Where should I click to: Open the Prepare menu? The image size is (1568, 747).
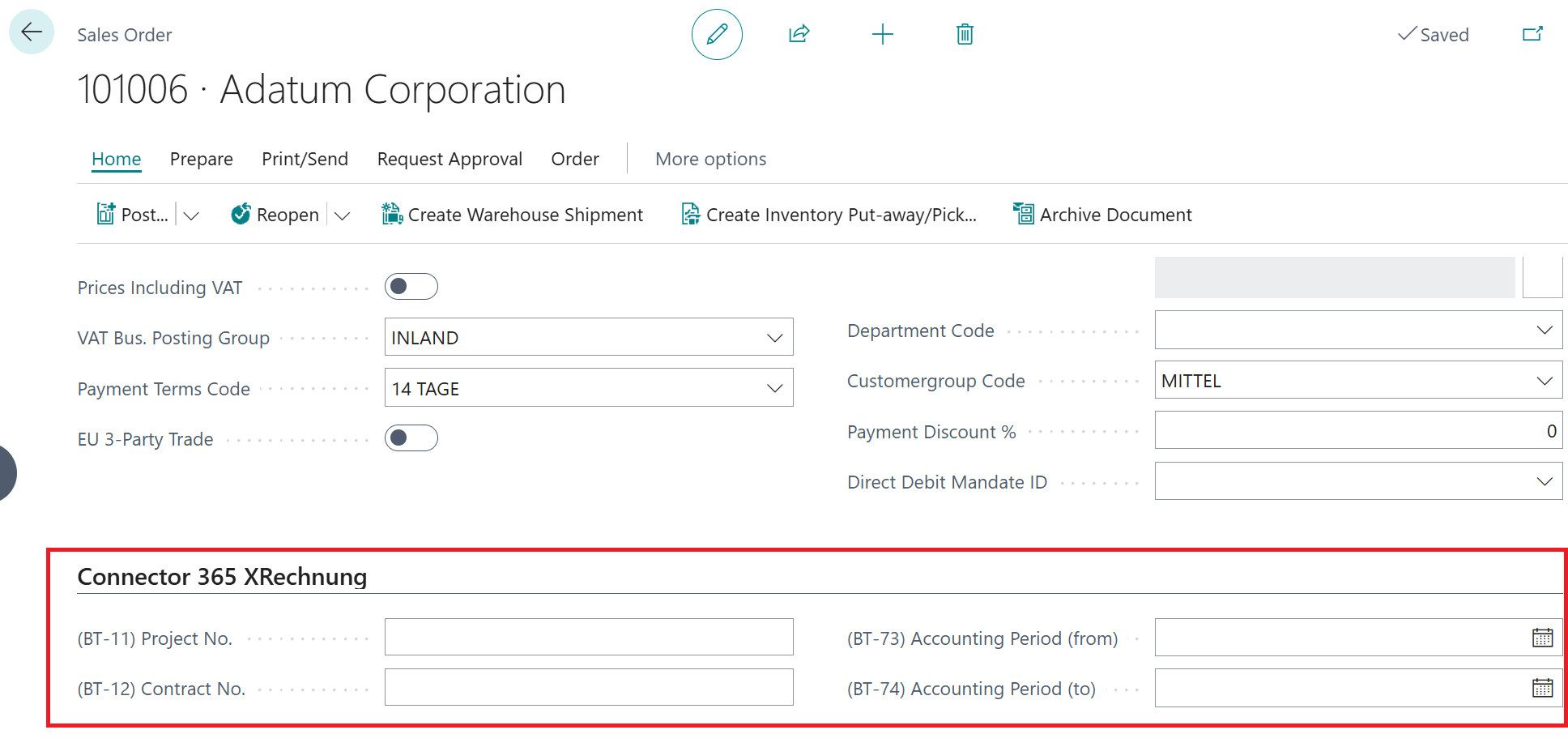(x=201, y=159)
